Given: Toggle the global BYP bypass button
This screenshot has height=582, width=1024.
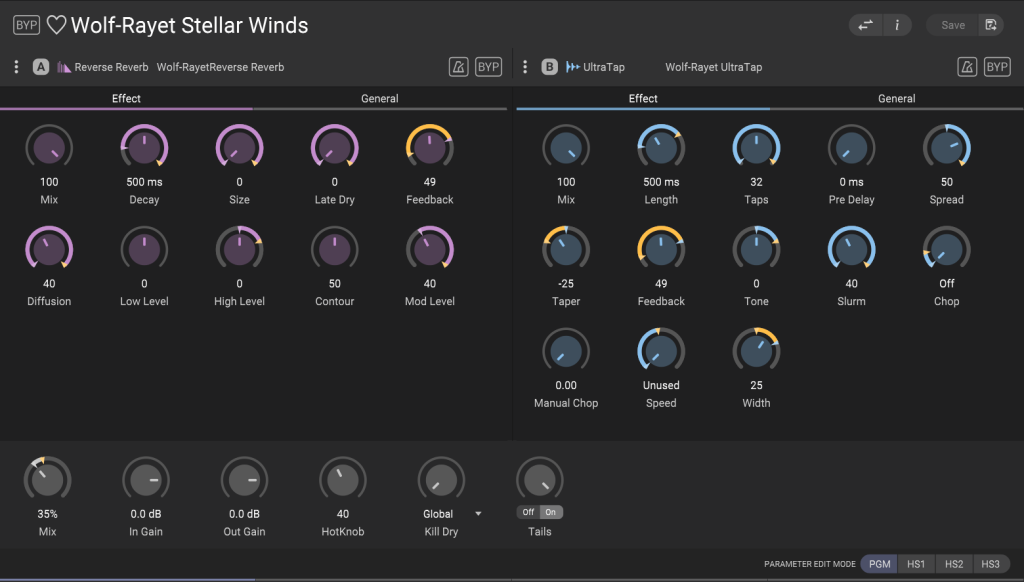Looking at the screenshot, I should (26, 25).
